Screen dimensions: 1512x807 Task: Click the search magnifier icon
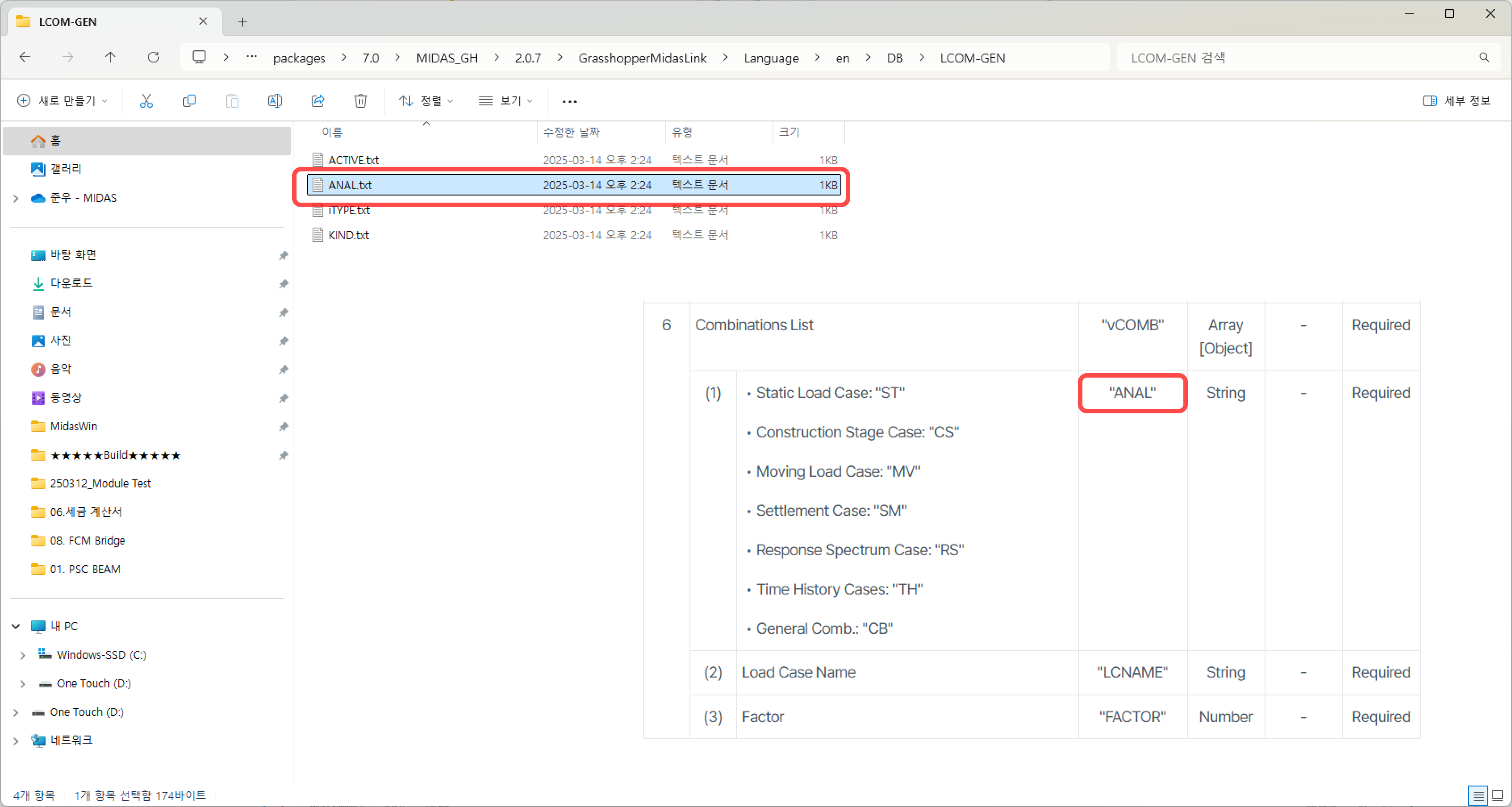pyautogui.click(x=1484, y=58)
